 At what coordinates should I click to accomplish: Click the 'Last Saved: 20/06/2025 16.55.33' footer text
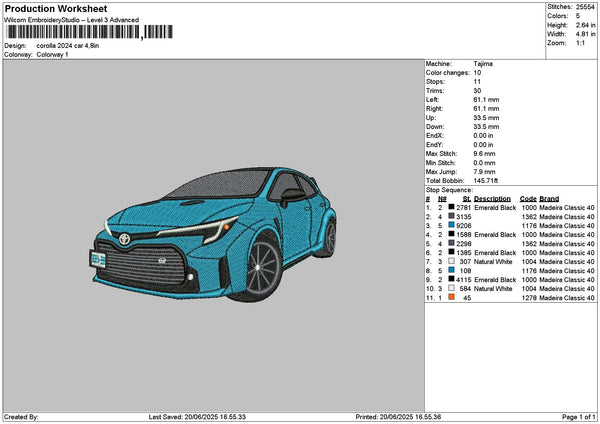[x=197, y=417]
